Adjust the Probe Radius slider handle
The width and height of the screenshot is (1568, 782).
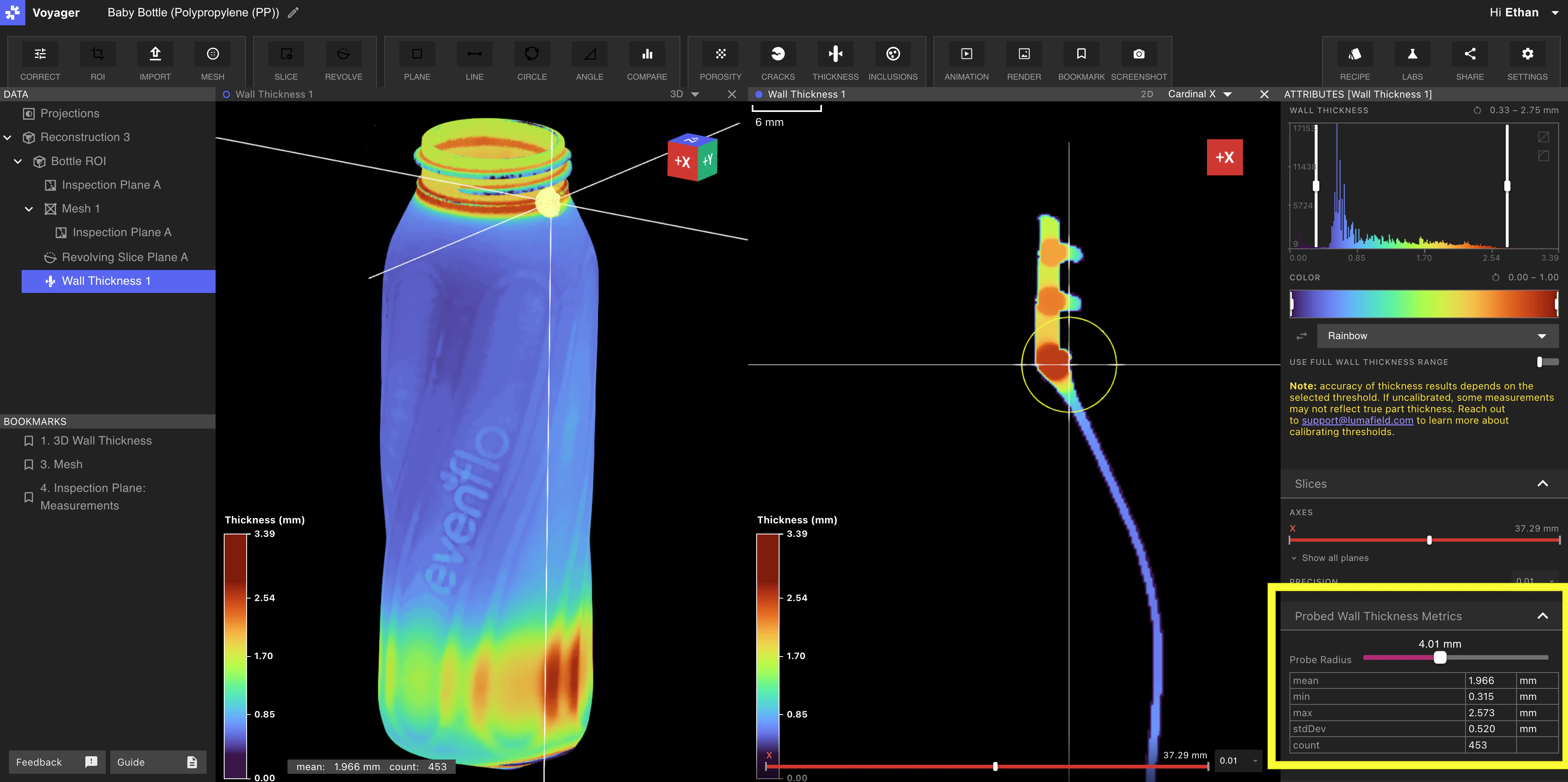pos(1439,658)
